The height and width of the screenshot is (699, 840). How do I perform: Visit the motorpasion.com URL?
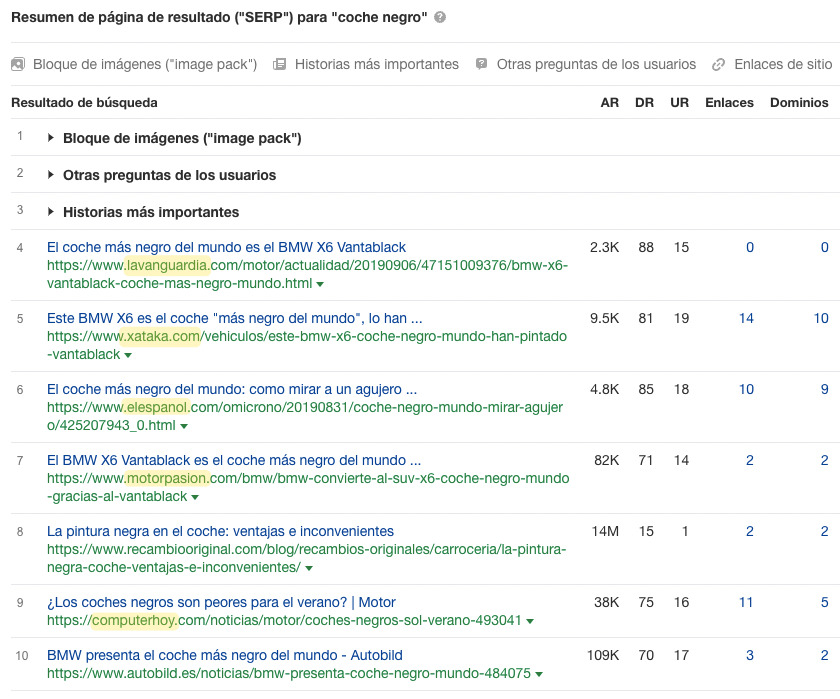tap(308, 487)
